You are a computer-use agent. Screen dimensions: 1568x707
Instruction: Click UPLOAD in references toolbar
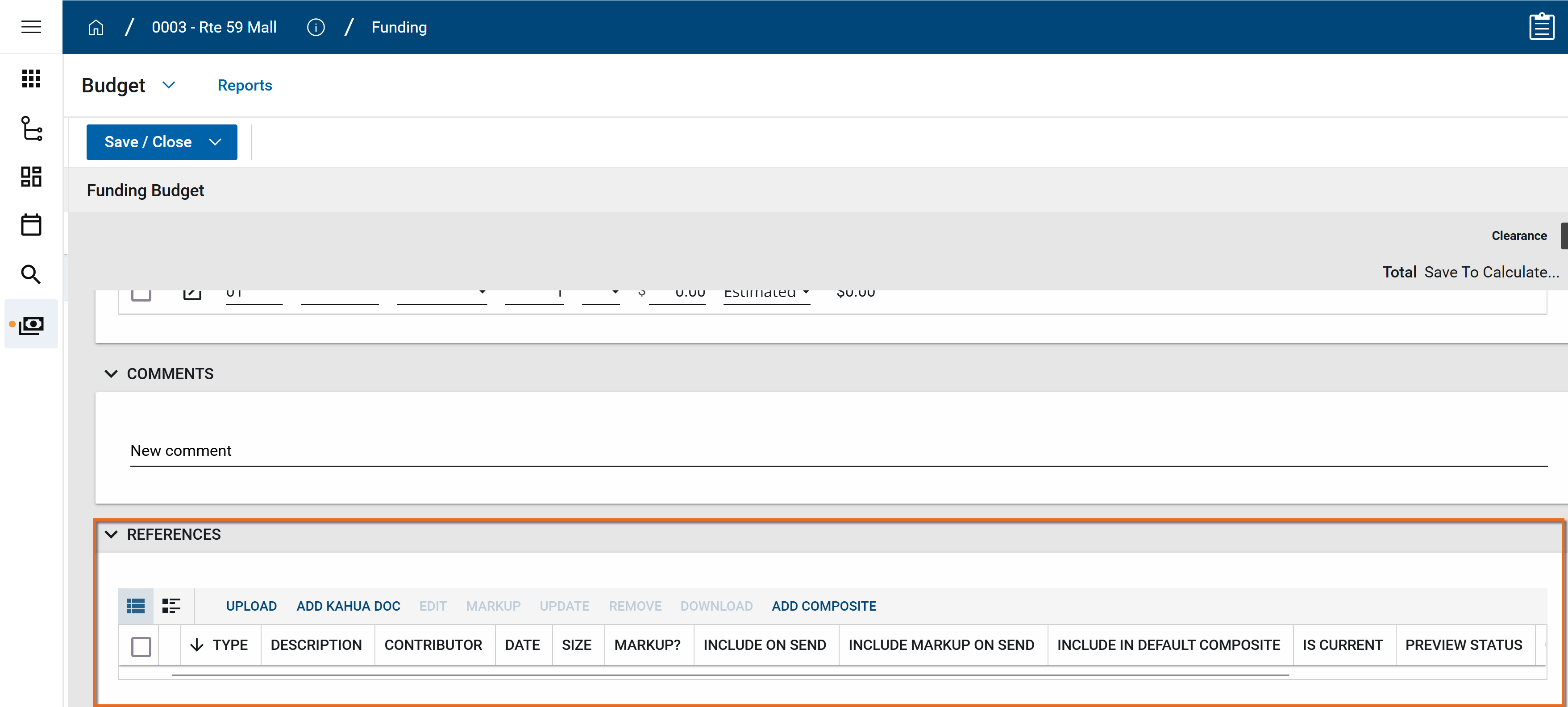tap(251, 606)
